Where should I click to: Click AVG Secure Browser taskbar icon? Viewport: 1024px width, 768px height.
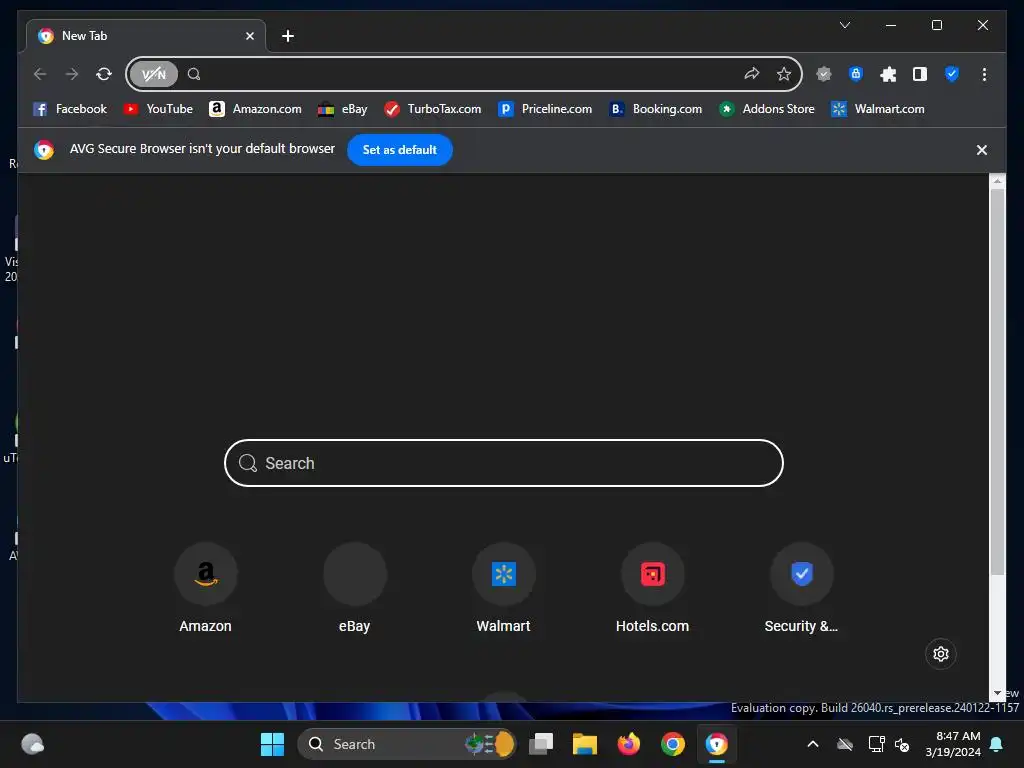point(716,744)
